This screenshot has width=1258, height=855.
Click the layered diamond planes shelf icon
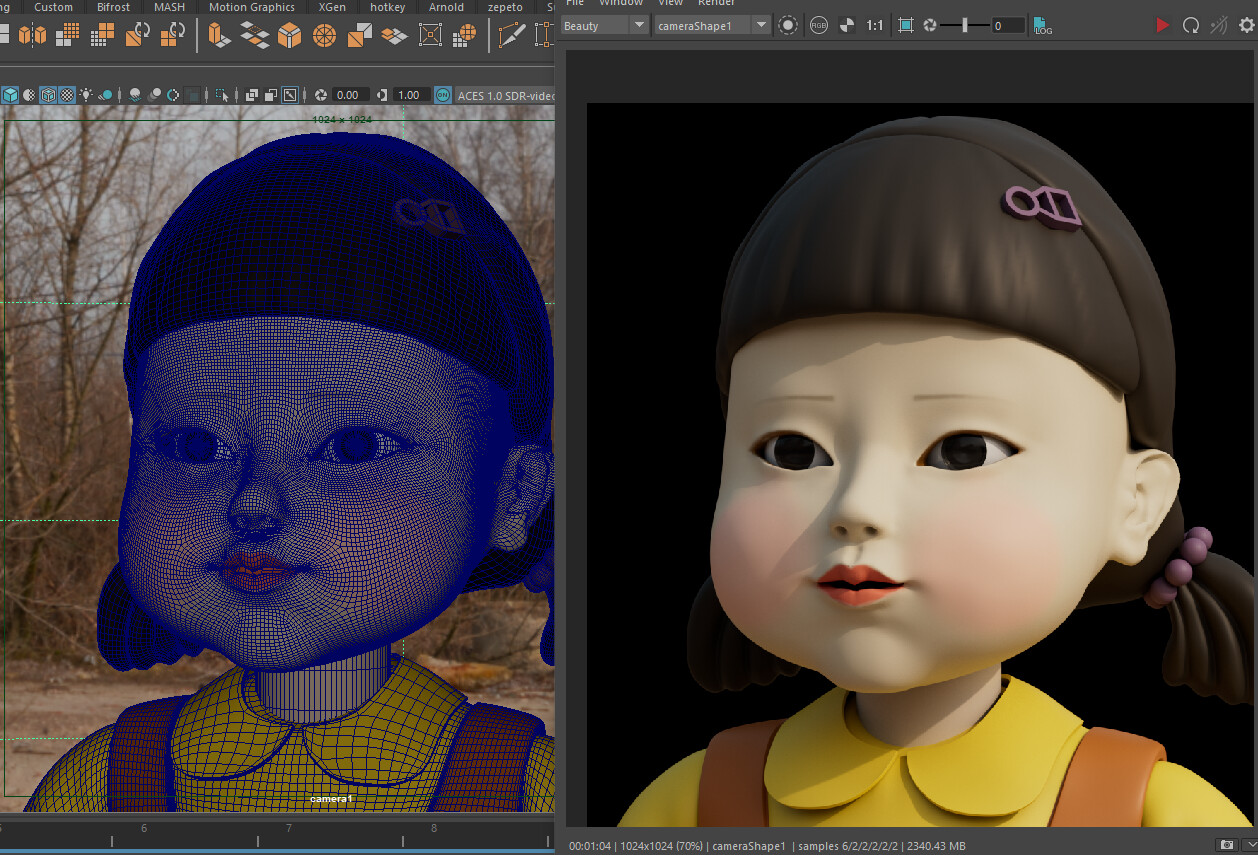[394, 36]
